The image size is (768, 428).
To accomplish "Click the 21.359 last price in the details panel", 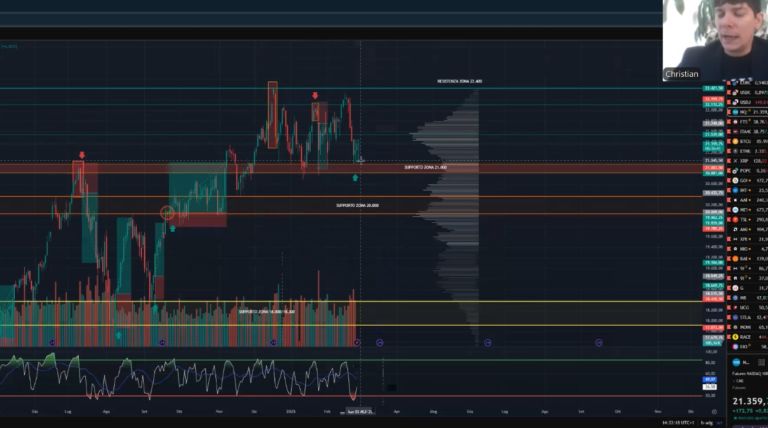I will [x=750, y=401].
